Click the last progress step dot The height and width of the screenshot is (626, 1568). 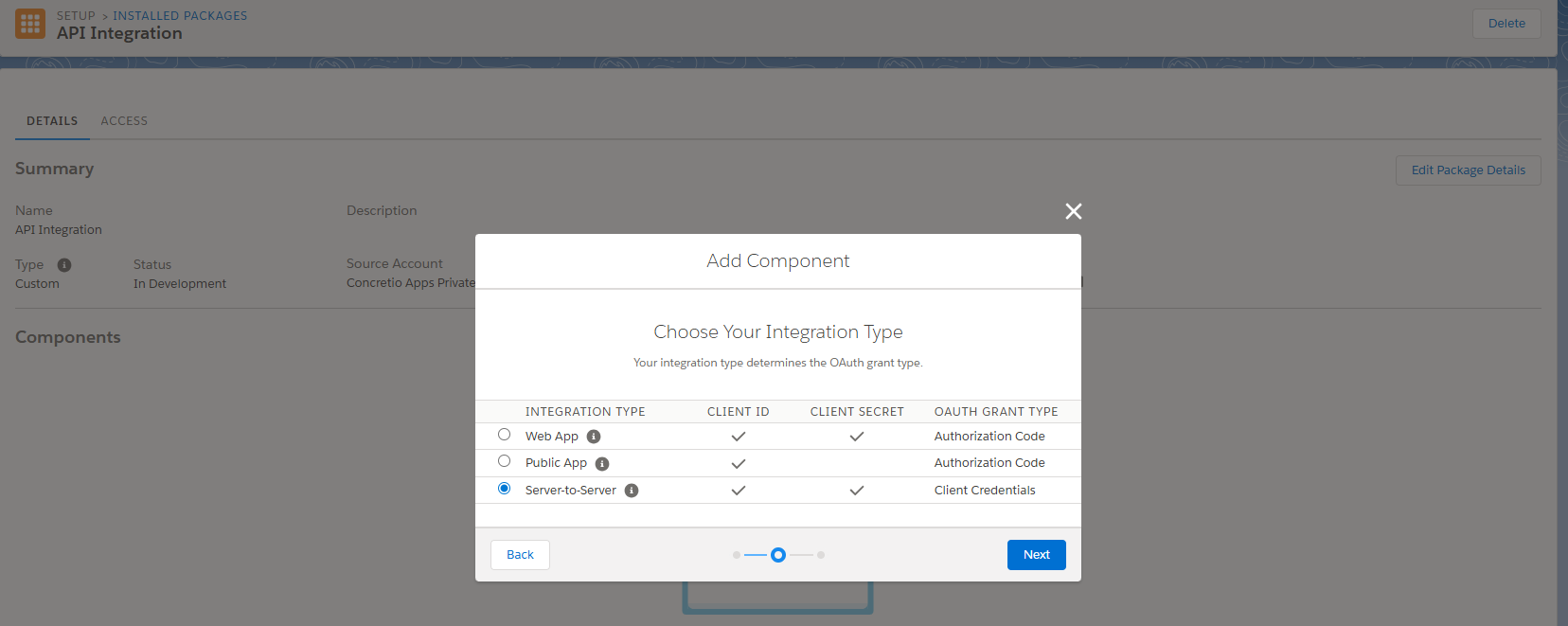pyautogui.click(x=821, y=555)
